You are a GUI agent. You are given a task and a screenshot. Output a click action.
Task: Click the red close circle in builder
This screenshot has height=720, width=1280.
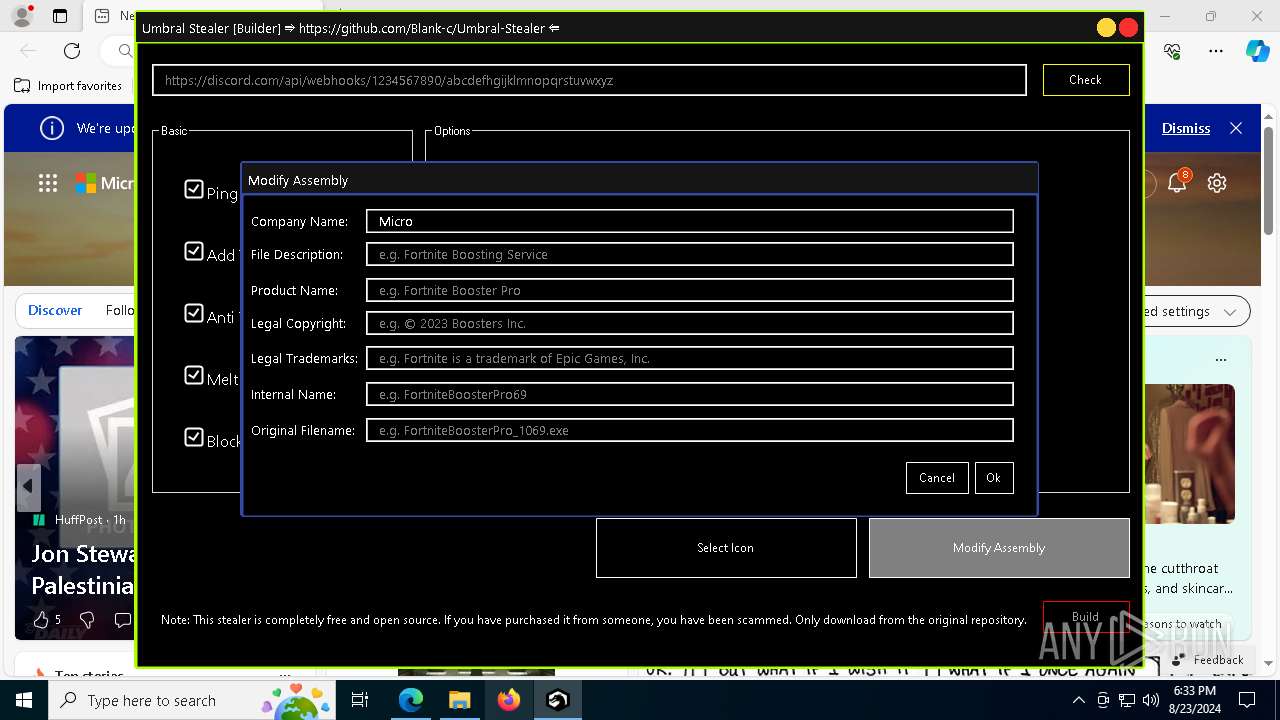[1129, 28]
